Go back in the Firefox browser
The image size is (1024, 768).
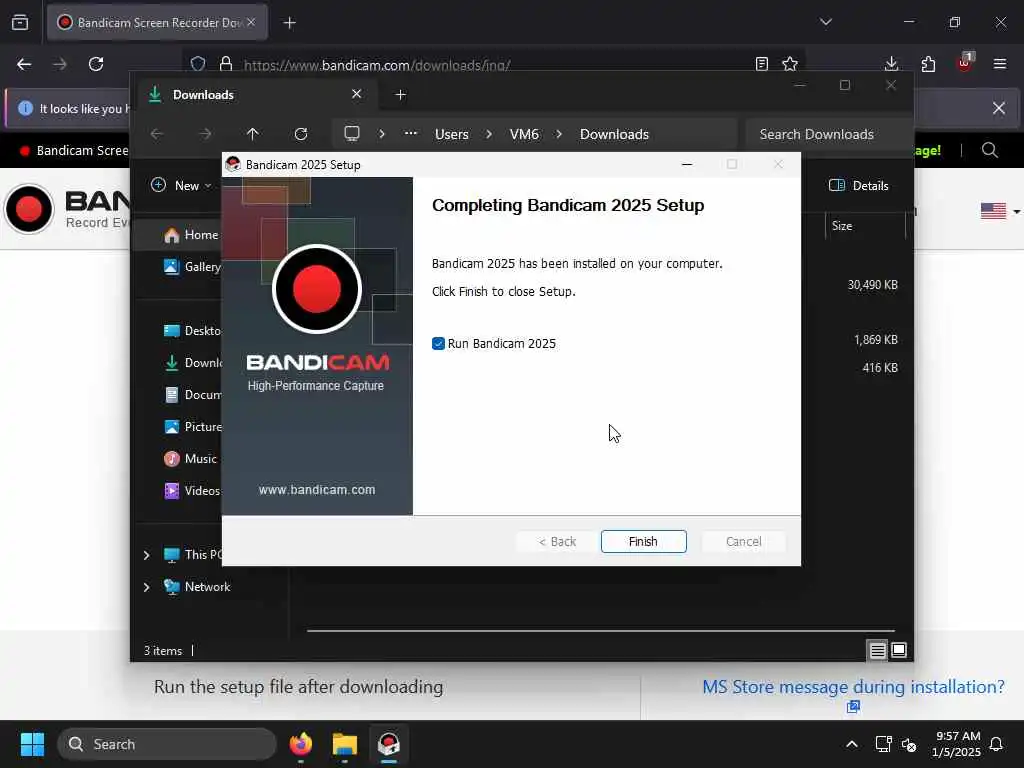click(24, 64)
